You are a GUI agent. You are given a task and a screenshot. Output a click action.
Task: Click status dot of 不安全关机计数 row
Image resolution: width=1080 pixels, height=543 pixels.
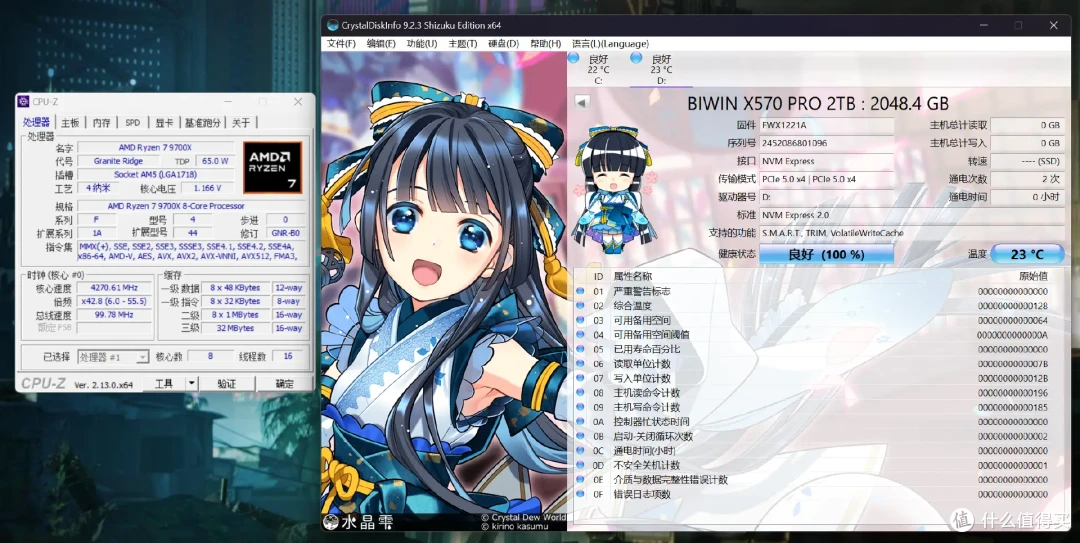(x=581, y=465)
